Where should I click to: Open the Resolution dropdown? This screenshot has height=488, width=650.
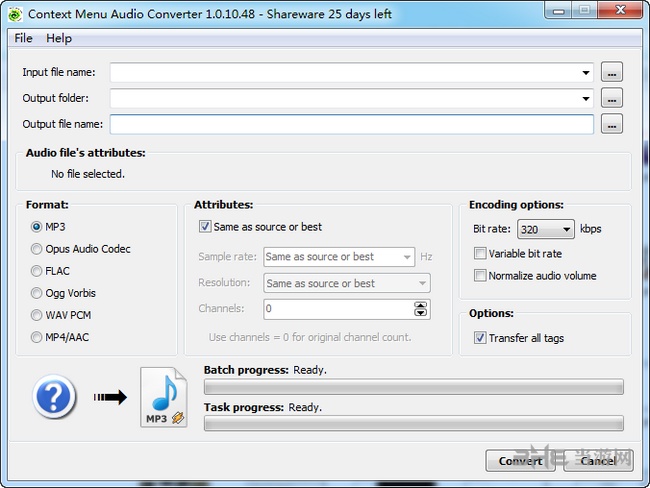coord(347,283)
